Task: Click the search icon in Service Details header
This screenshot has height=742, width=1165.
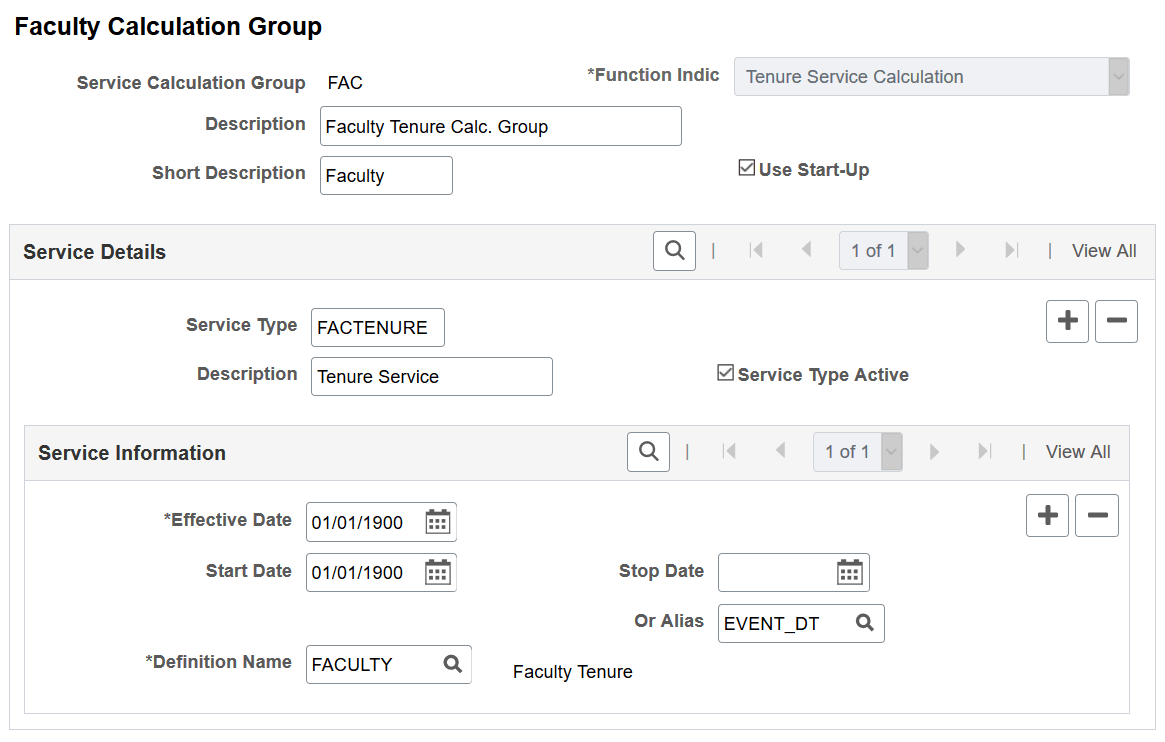Action: pos(673,250)
